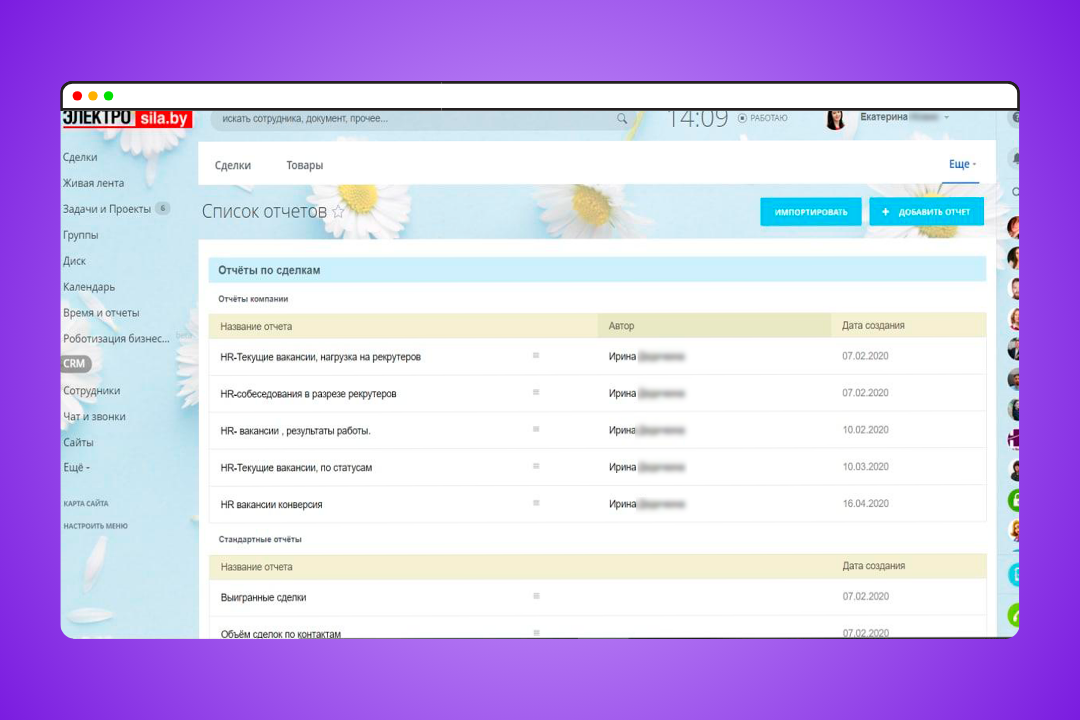Screen dimensions: 1080x720
Task: Switch to the Сделки tab
Action: (x=233, y=165)
